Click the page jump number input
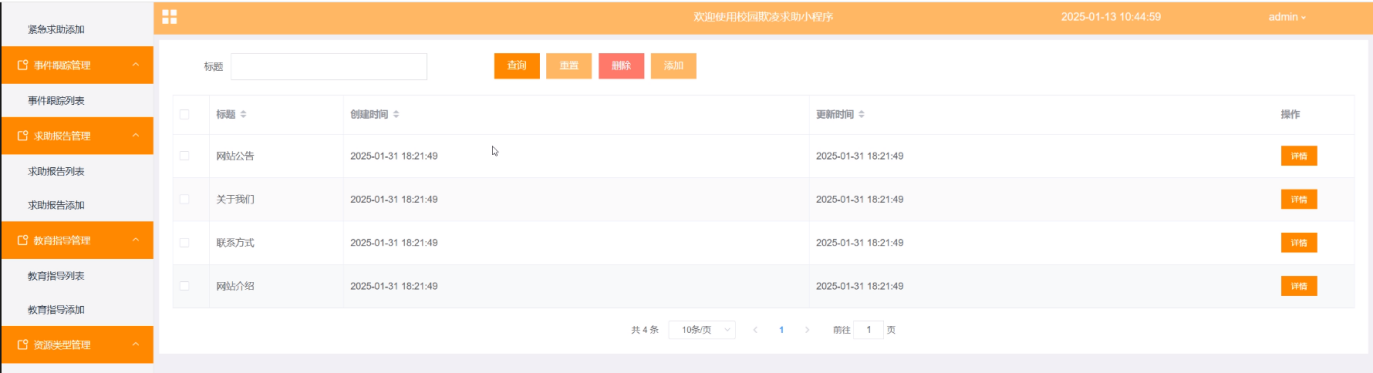 [x=868, y=329]
